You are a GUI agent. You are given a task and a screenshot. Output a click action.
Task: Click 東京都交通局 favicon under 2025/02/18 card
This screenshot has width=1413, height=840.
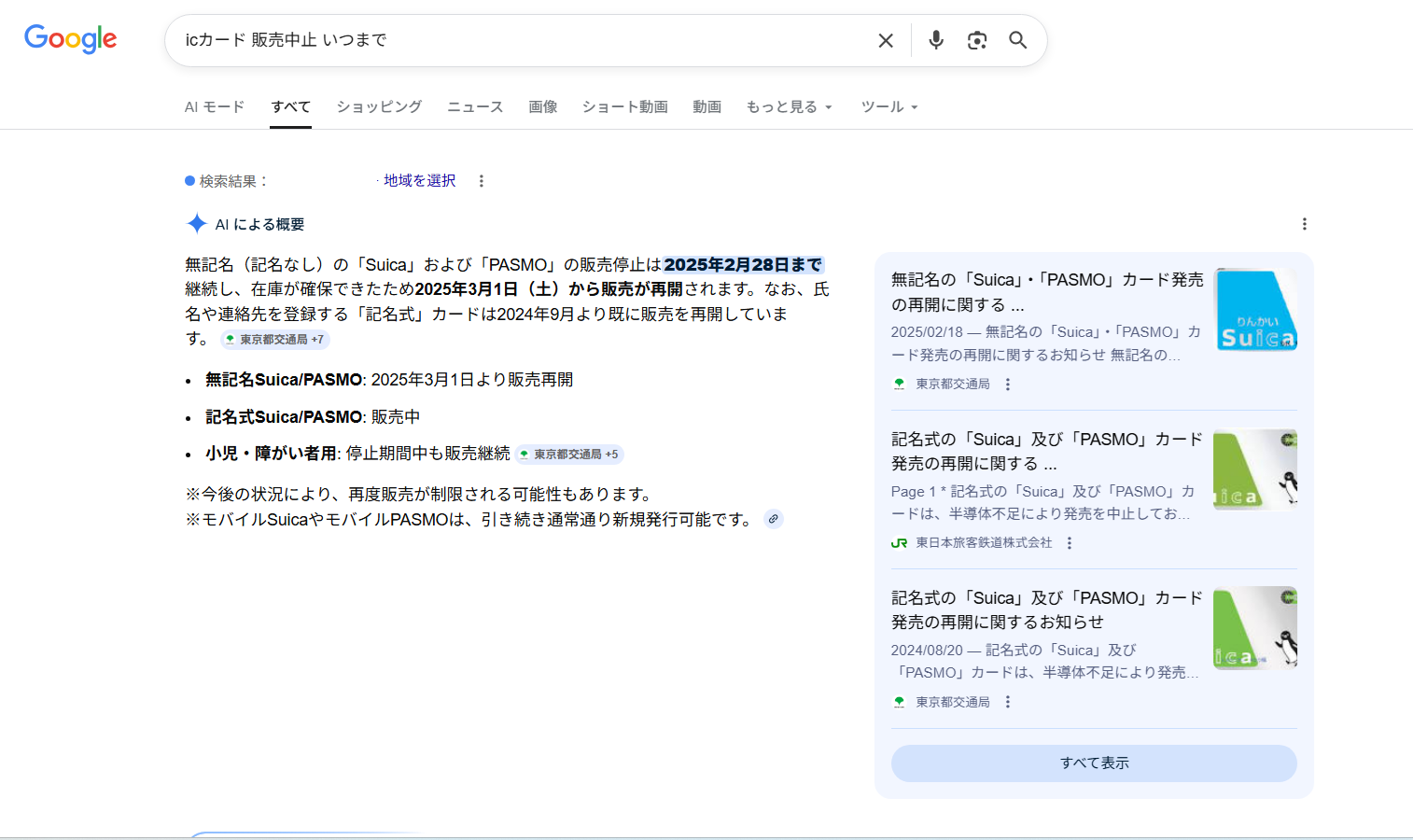click(x=900, y=384)
